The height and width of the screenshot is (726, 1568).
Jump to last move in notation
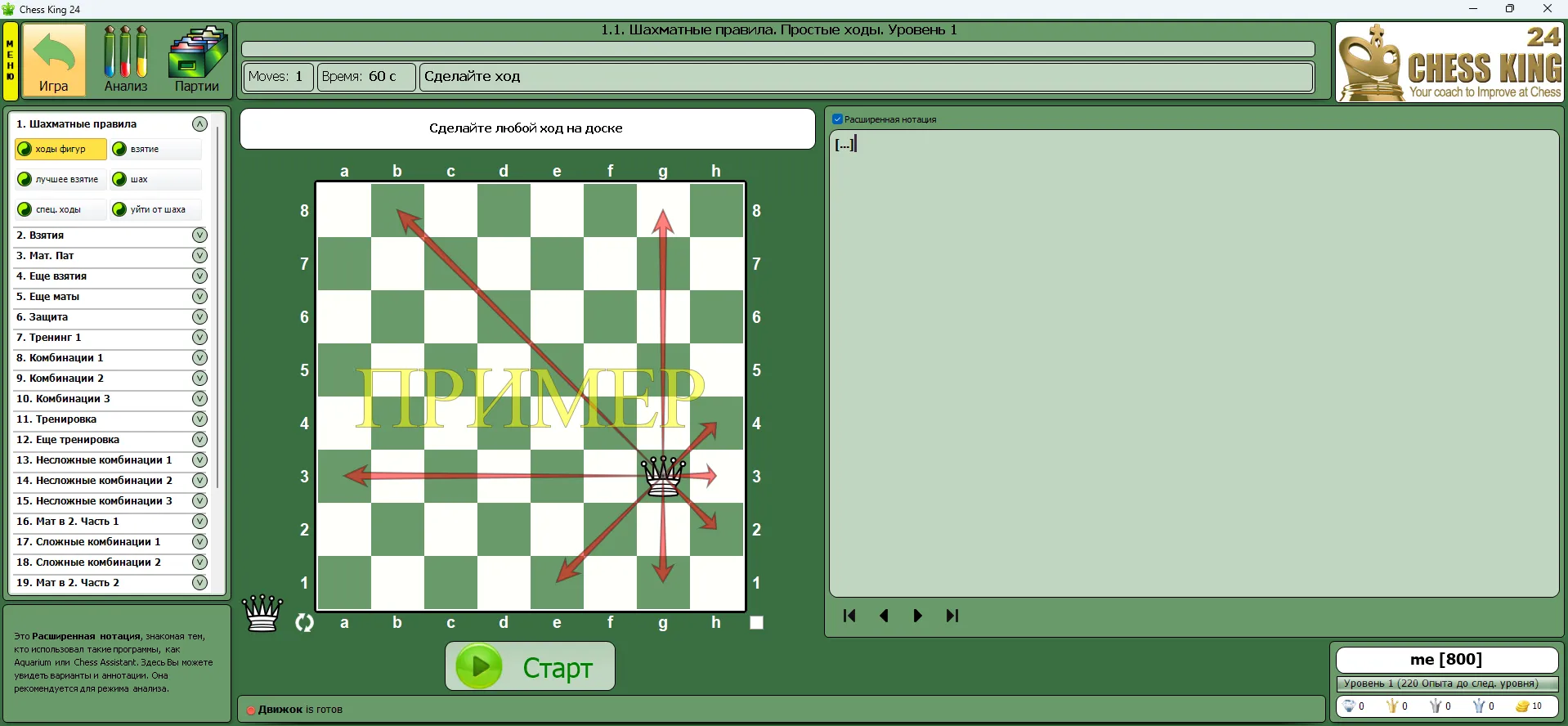(952, 616)
